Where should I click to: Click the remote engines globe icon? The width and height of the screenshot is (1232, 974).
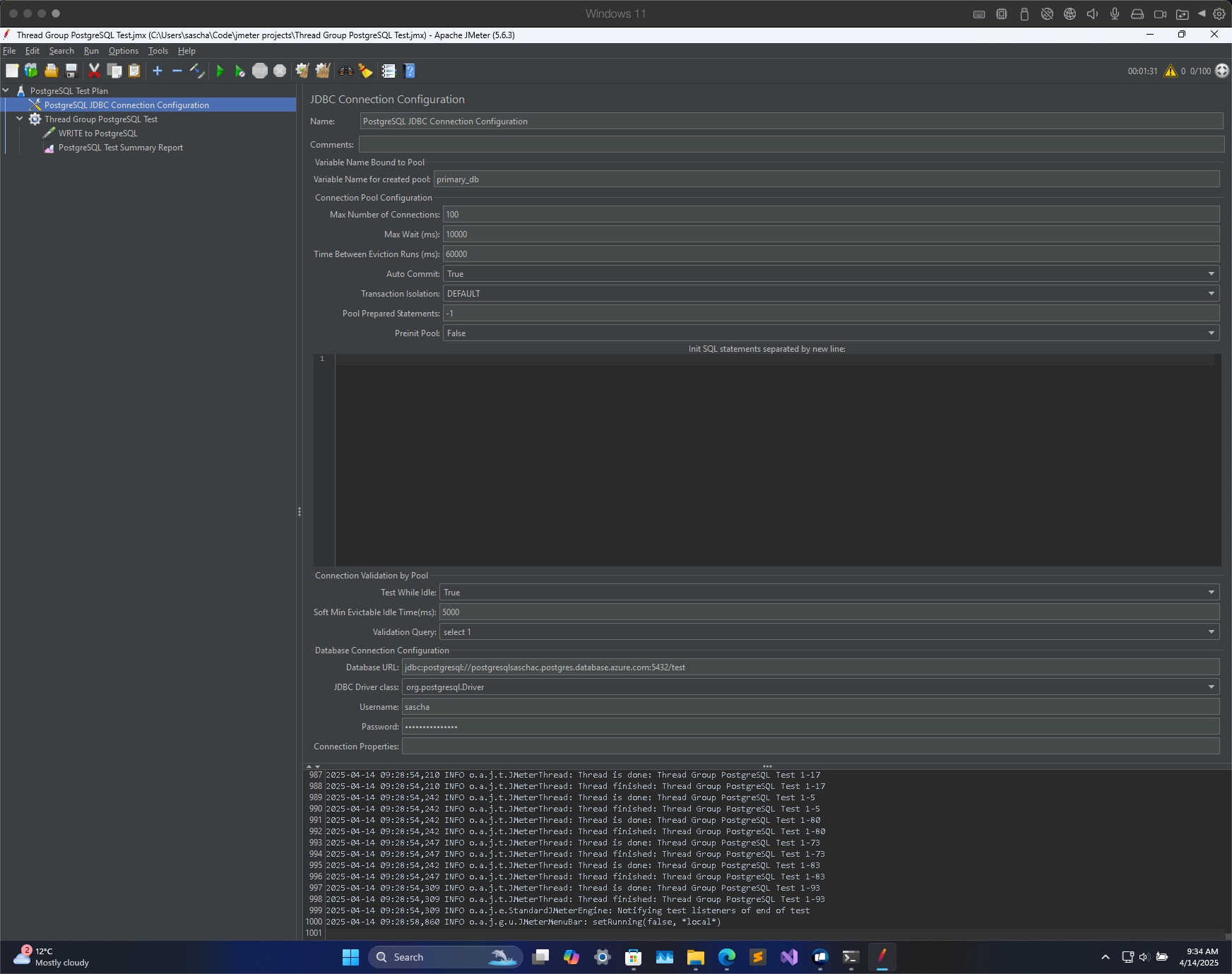tap(1222, 71)
